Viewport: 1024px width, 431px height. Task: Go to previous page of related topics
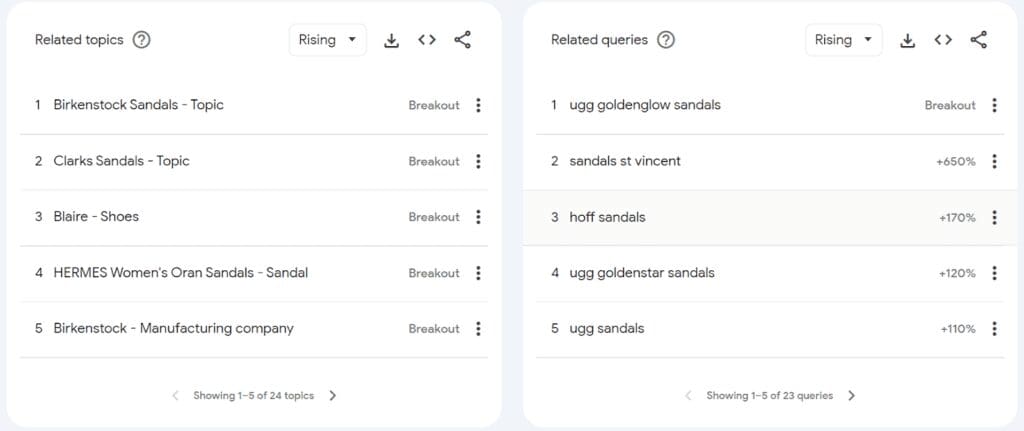[175, 395]
